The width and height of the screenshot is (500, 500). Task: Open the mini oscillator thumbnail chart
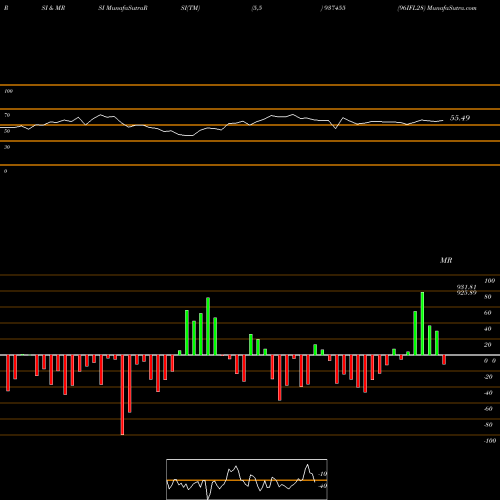click(247, 479)
